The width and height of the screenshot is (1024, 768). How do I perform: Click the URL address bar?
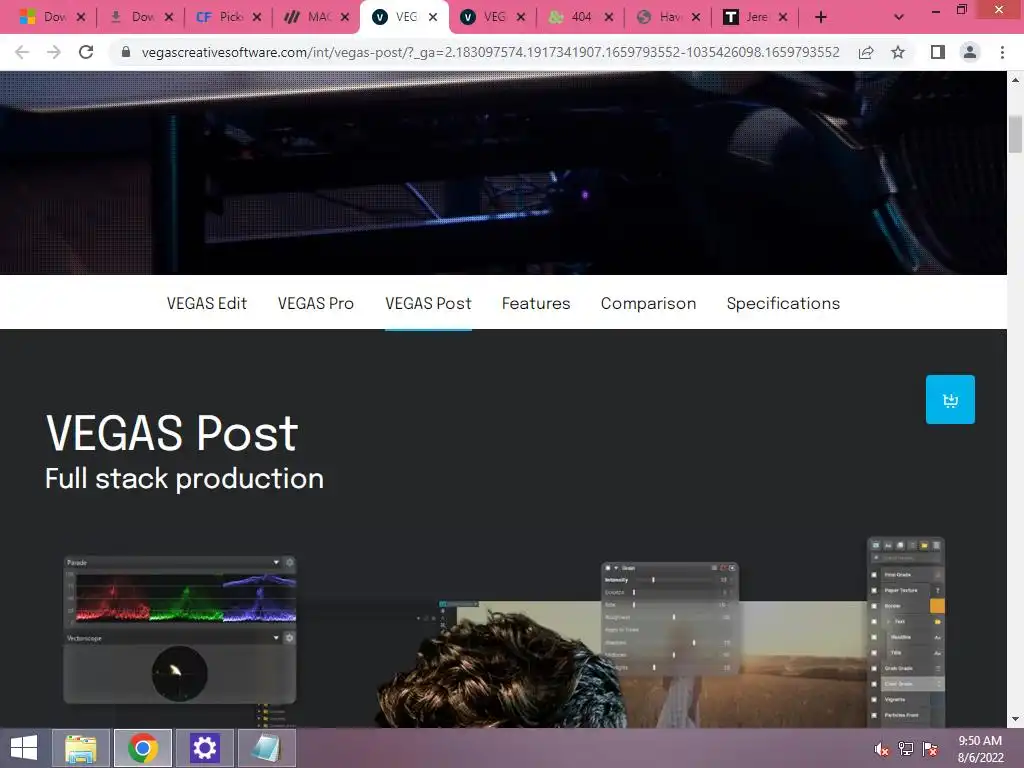tap(490, 52)
